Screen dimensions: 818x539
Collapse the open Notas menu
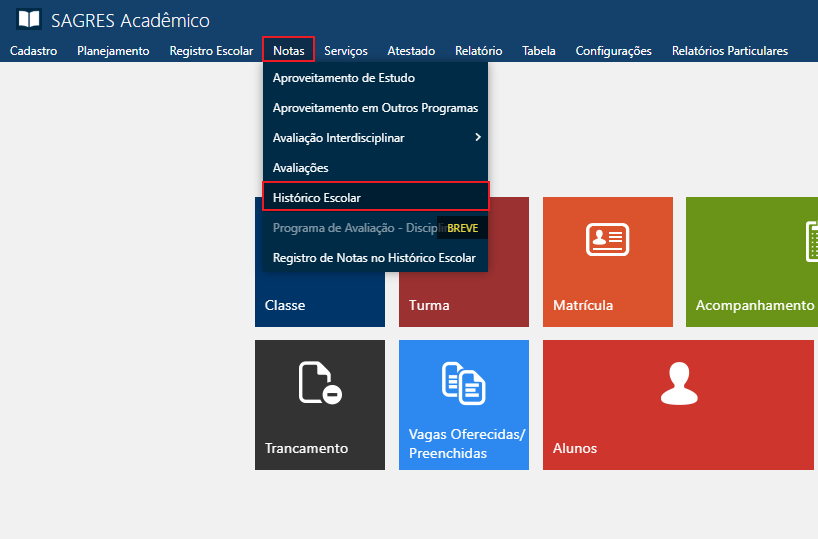tap(288, 50)
